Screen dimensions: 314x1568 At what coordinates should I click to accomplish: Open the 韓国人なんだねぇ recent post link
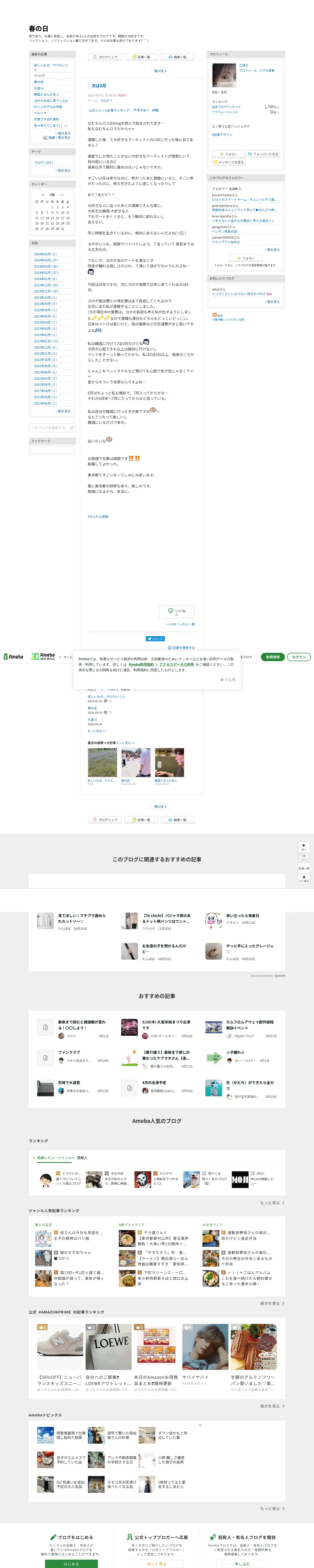tap(46, 94)
